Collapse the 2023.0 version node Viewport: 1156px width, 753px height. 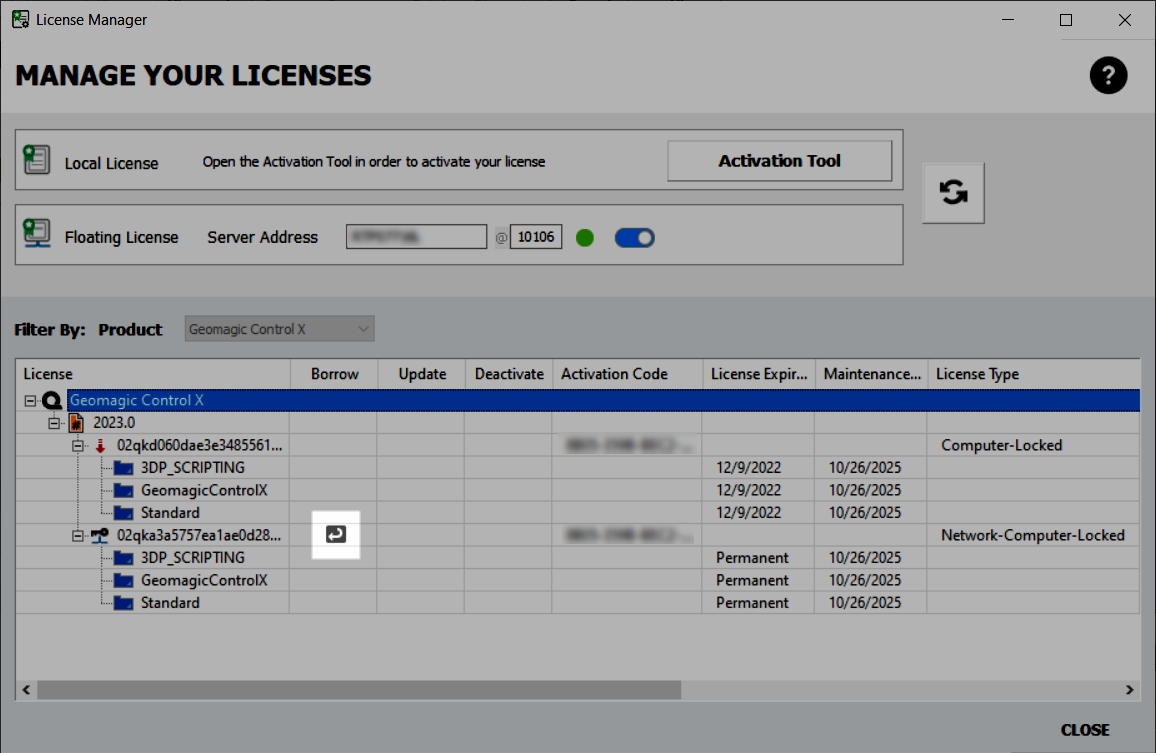point(53,421)
